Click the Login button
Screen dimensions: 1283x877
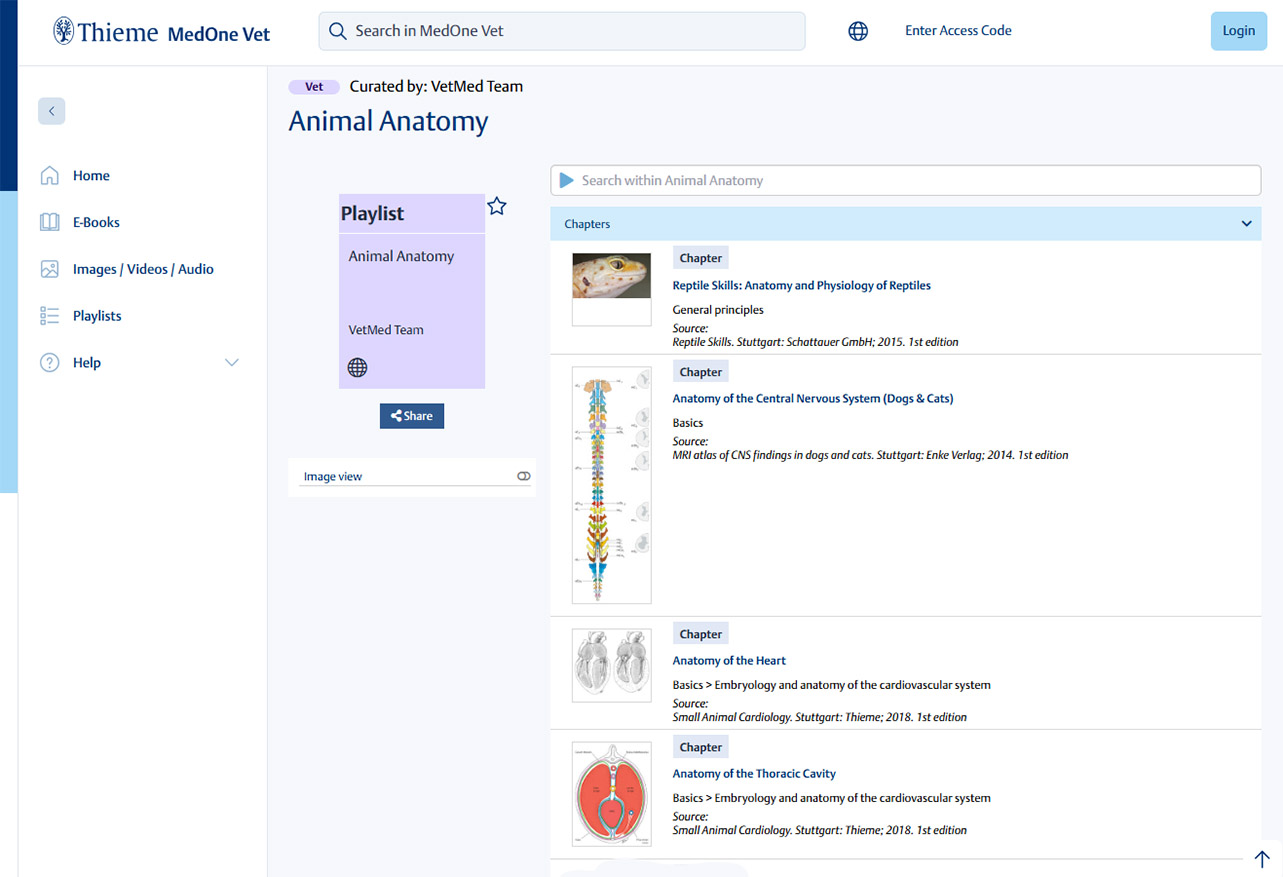click(x=1238, y=31)
